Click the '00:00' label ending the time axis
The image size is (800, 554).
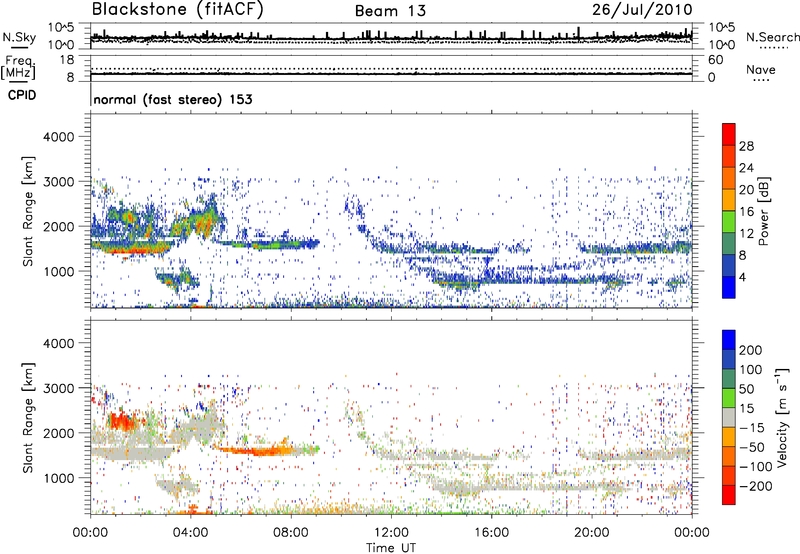click(692, 533)
